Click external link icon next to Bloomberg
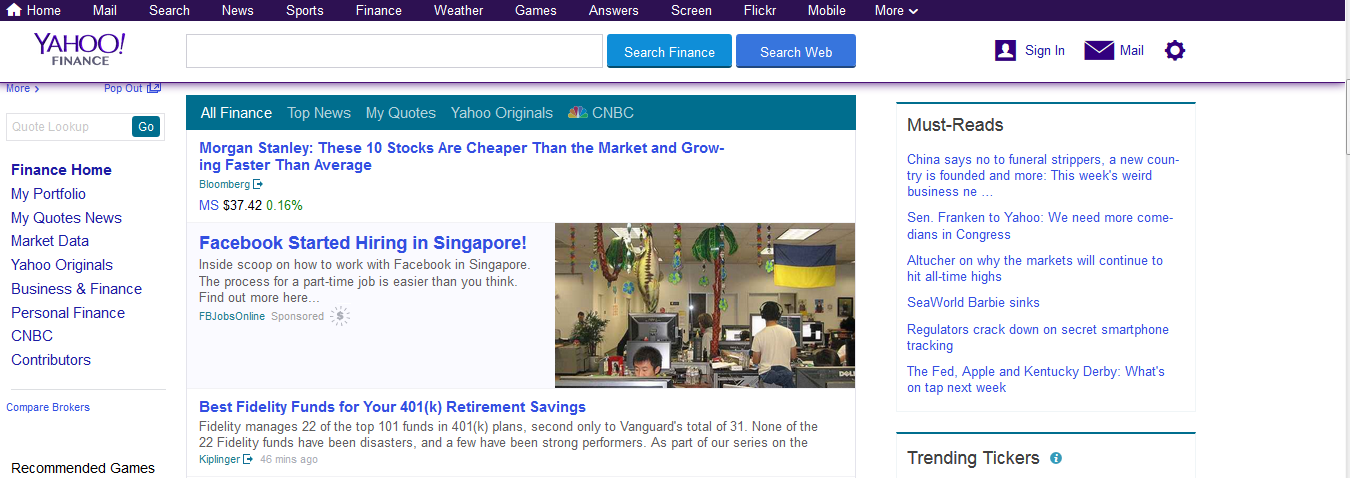 (258, 184)
